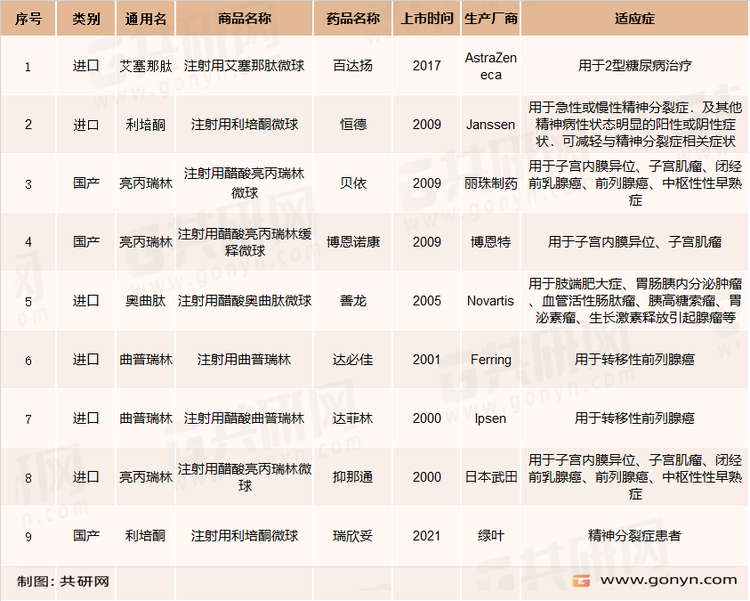The width and height of the screenshot is (750, 601).
Task: Click the 贝依 drug name cell
Action: pyautogui.click(x=353, y=183)
